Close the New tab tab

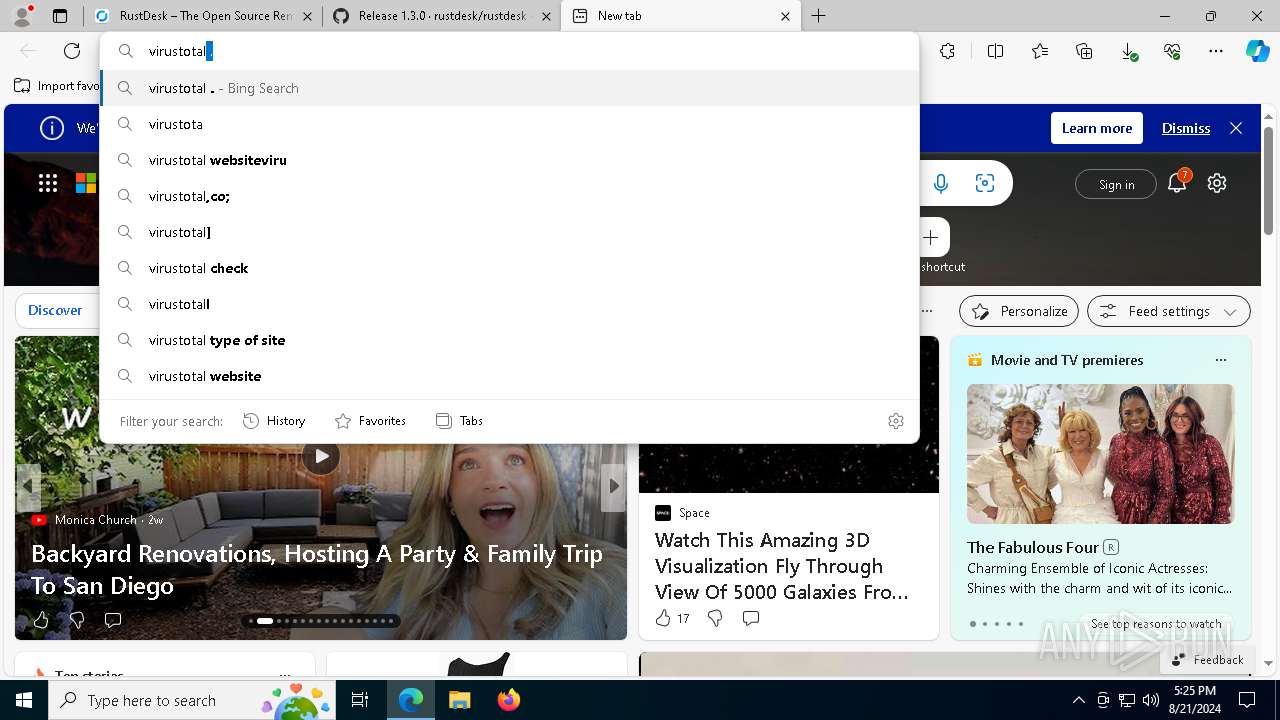pyautogui.click(x=785, y=16)
